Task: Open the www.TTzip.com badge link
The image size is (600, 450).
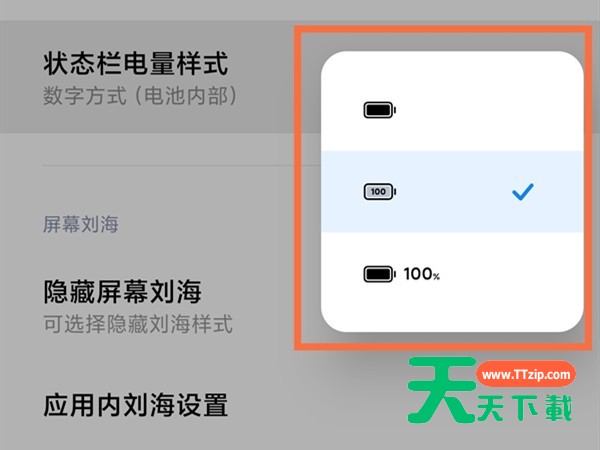Action: [526, 375]
